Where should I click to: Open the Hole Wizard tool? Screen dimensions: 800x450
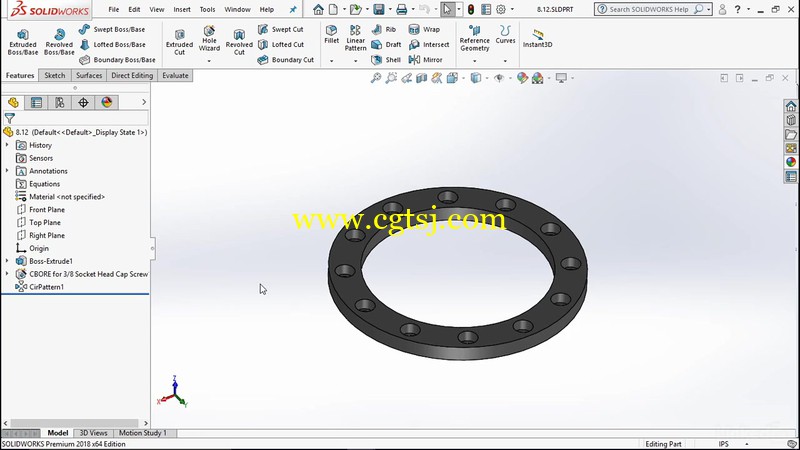pos(209,39)
